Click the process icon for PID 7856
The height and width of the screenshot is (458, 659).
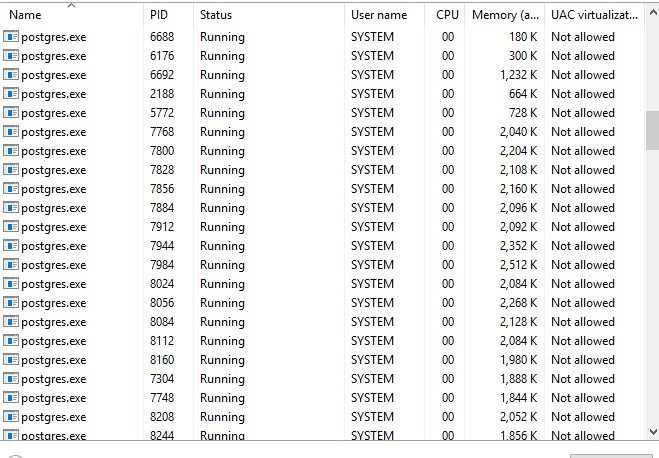click(x=11, y=189)
